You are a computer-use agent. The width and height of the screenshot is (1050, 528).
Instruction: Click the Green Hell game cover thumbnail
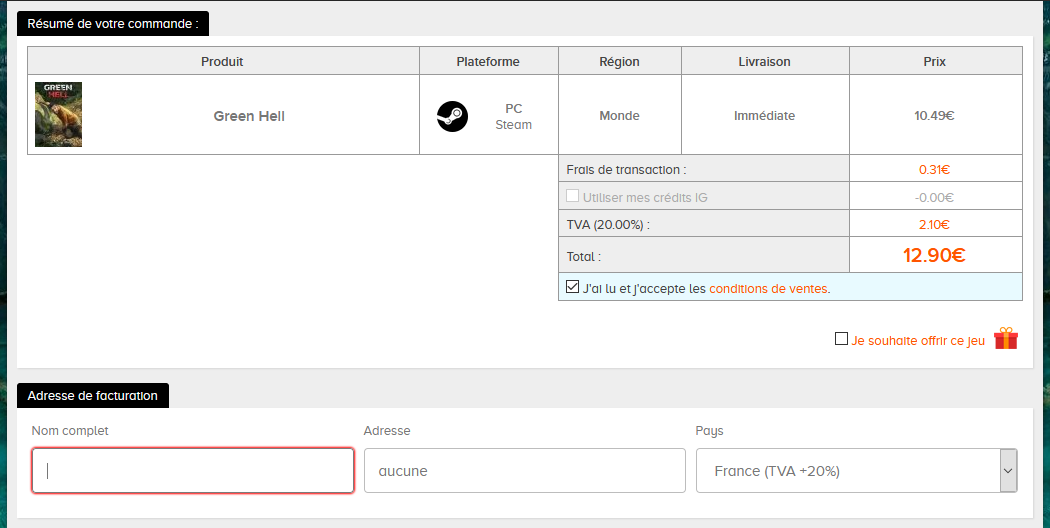tap(58, 115)
